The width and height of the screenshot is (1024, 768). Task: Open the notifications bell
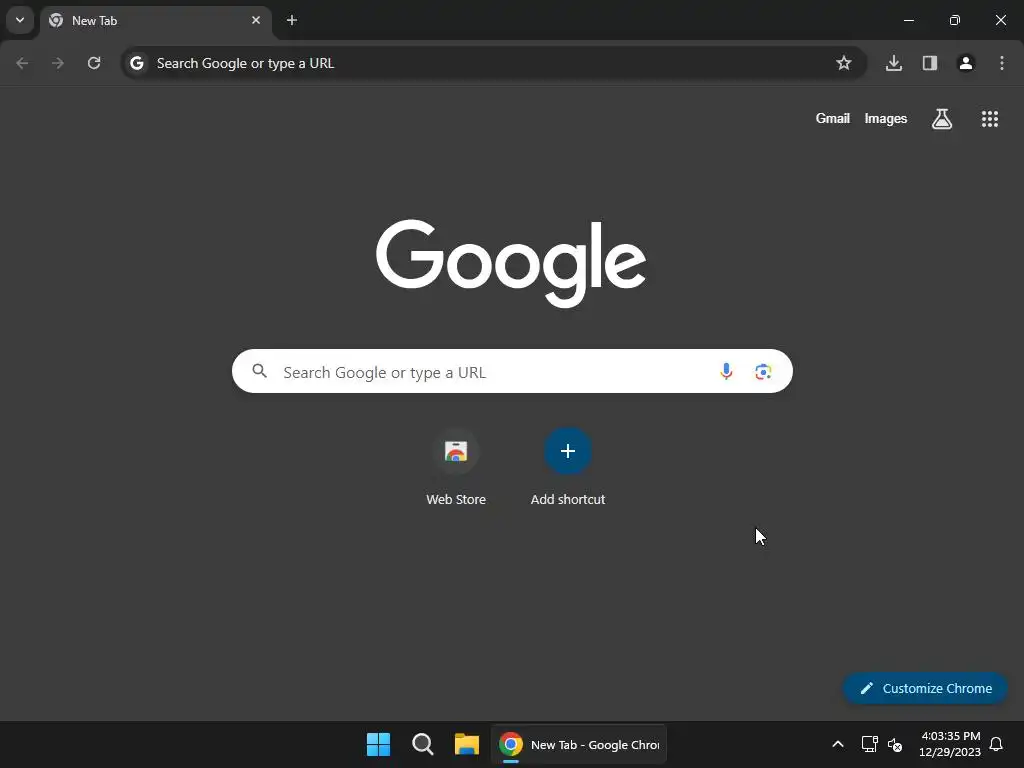pos(997,744)
